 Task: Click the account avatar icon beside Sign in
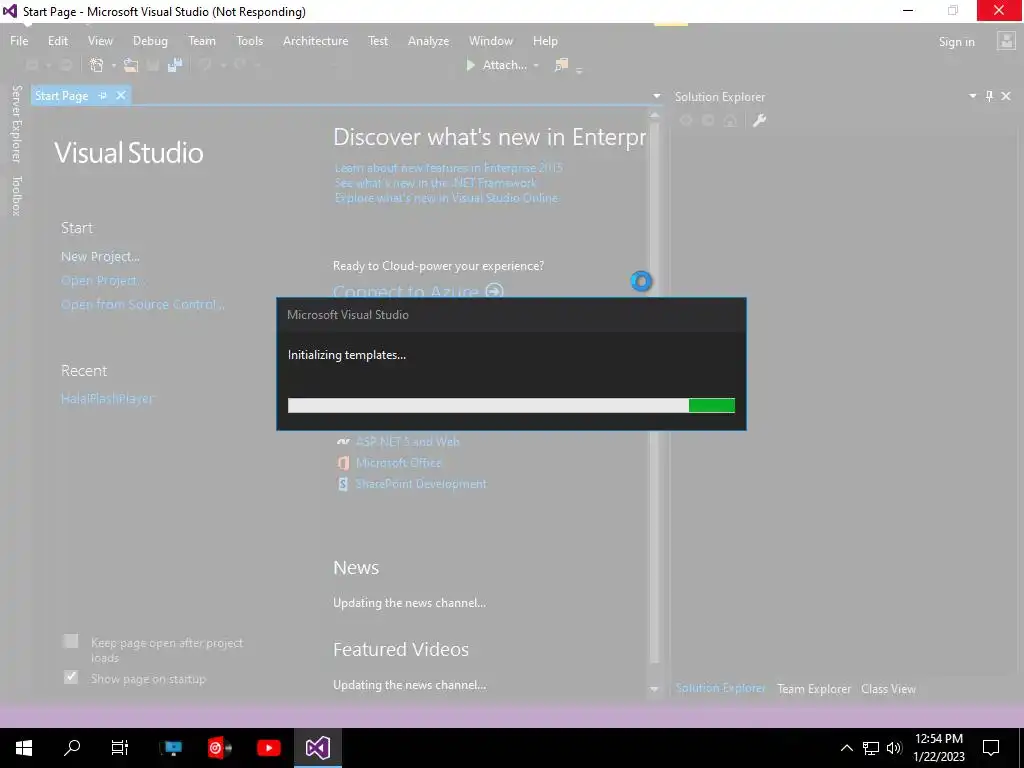[x=1006, y=41]
